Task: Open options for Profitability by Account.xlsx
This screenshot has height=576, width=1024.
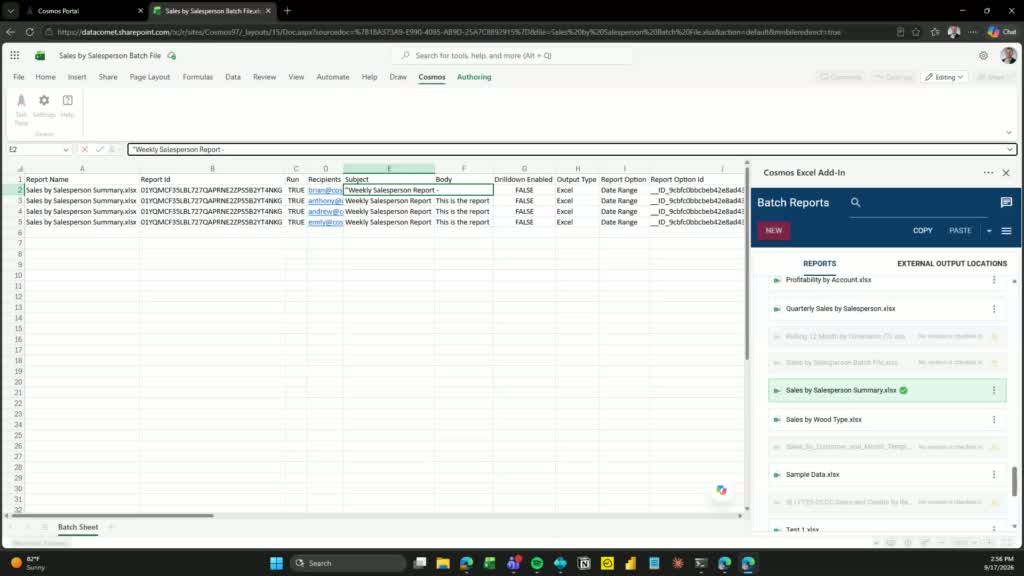Action: pyautogui.click(x=994, y=280)
